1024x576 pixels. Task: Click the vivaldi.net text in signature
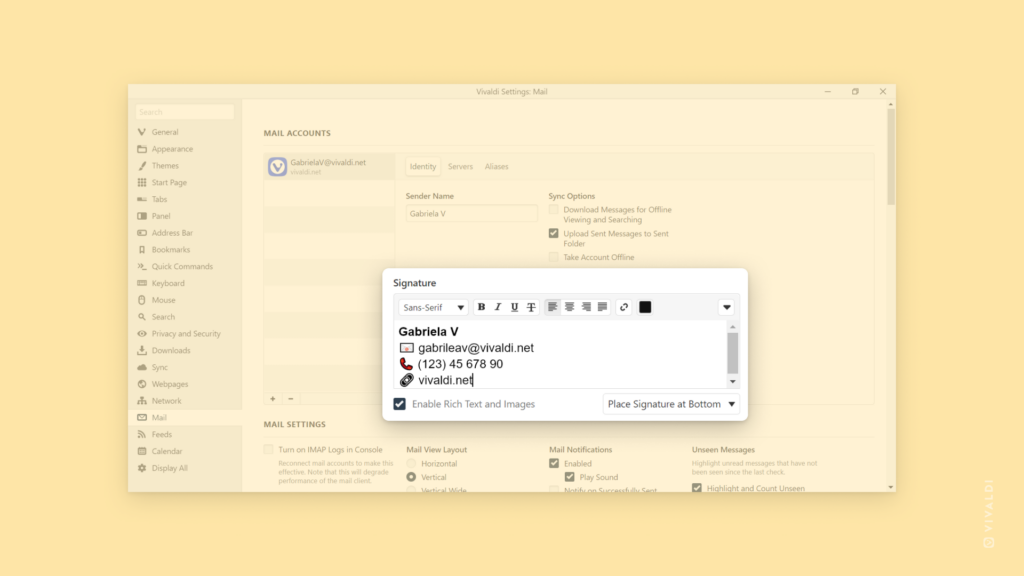coord(445,380)
